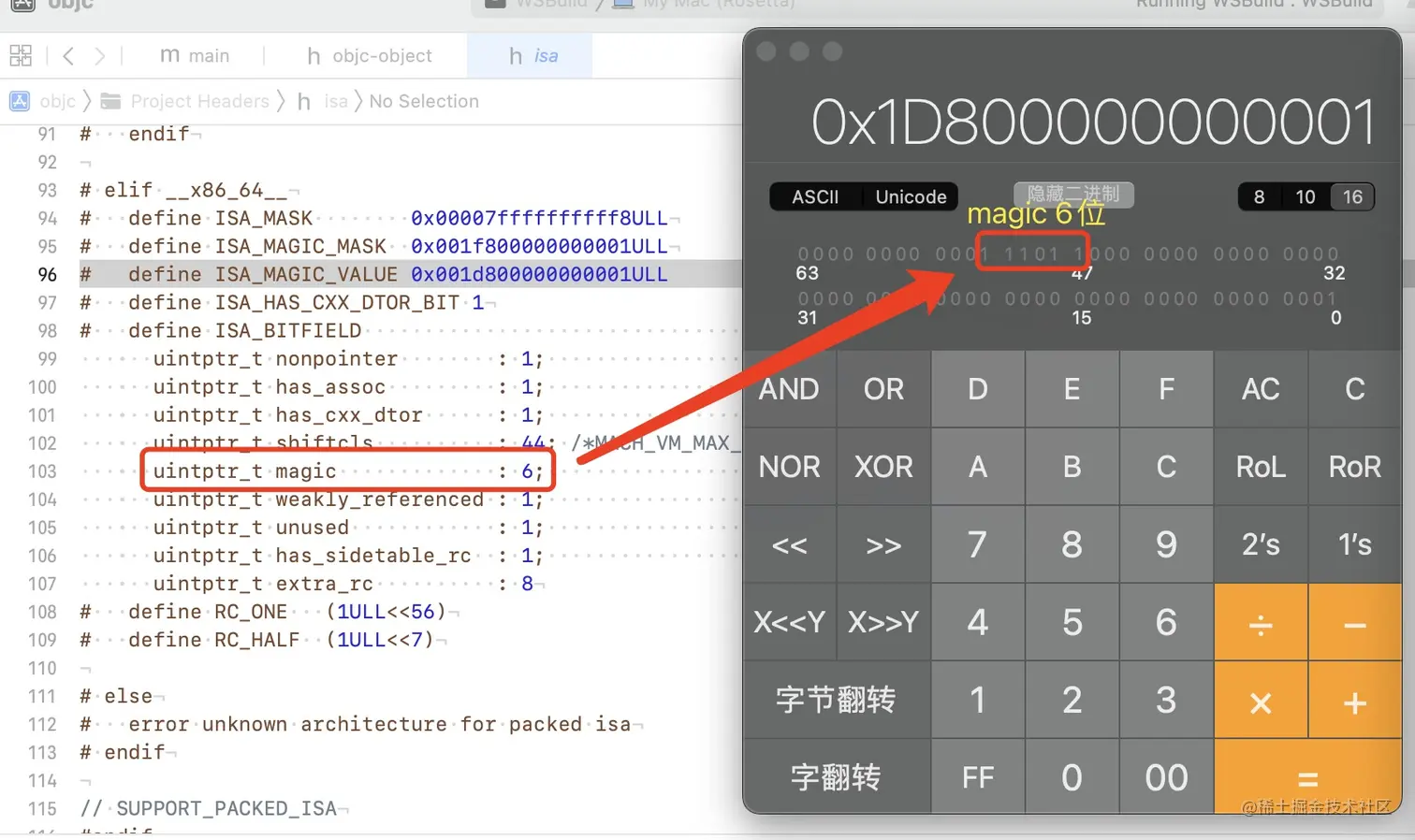Click the minus key
The width and height of the screenshot is (1415, 840).
(x=1355, y=622)
